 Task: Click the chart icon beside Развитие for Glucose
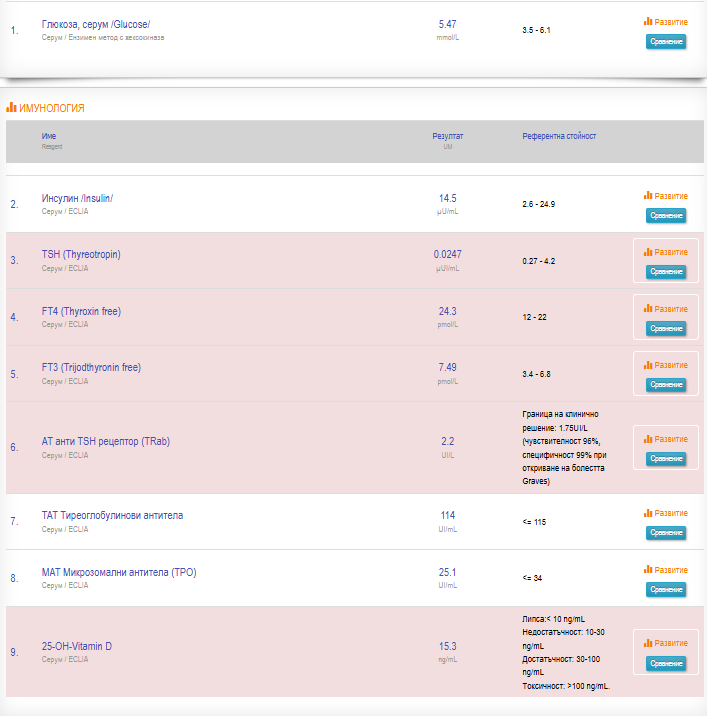point(648,21)
